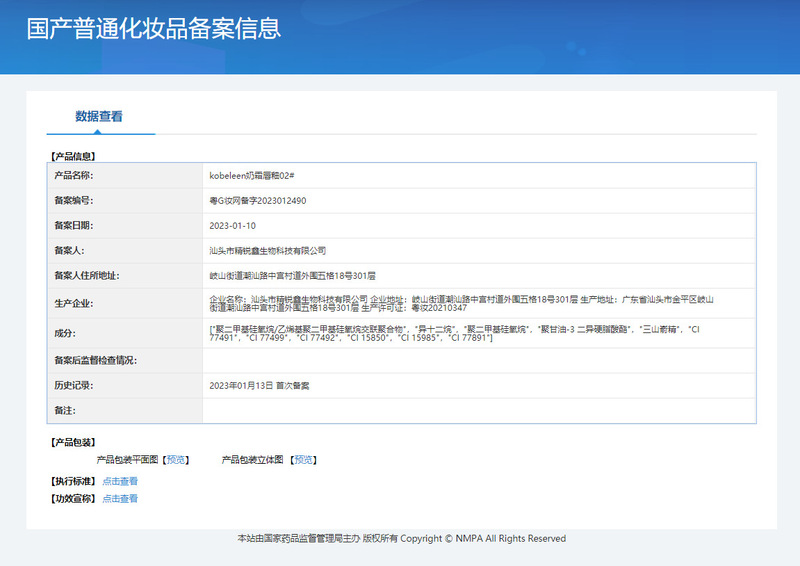Click 点击查看 next to 执行标准
Viewport: 800px width, 566px height.
(120, 481)
